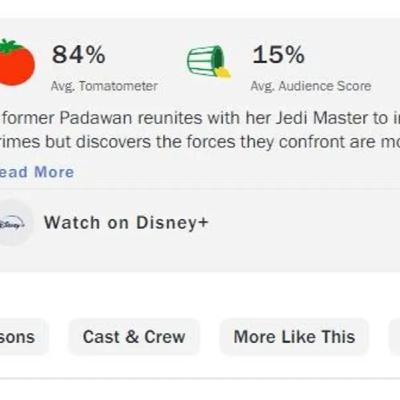Open the 15% audience score

coord(278,54)
